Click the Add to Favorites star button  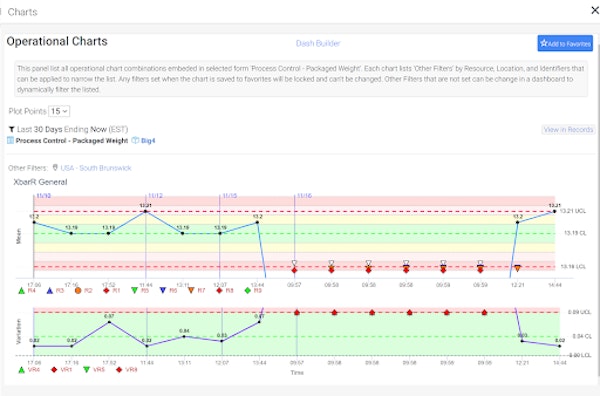565,44
